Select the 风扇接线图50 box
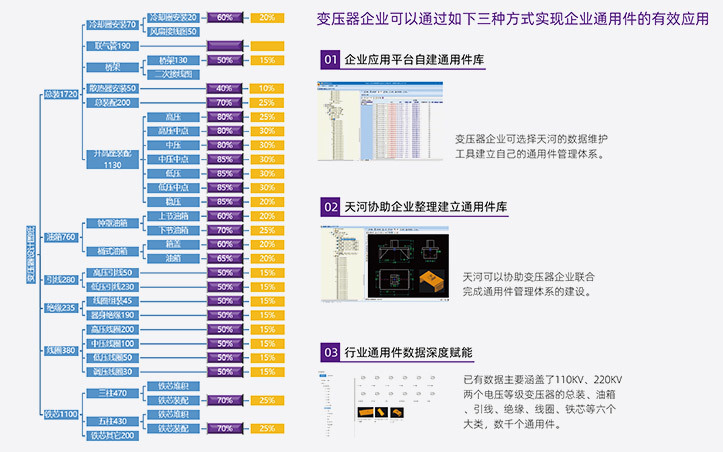This screenshot has height=452, width=723. click(x=173, y=32)
